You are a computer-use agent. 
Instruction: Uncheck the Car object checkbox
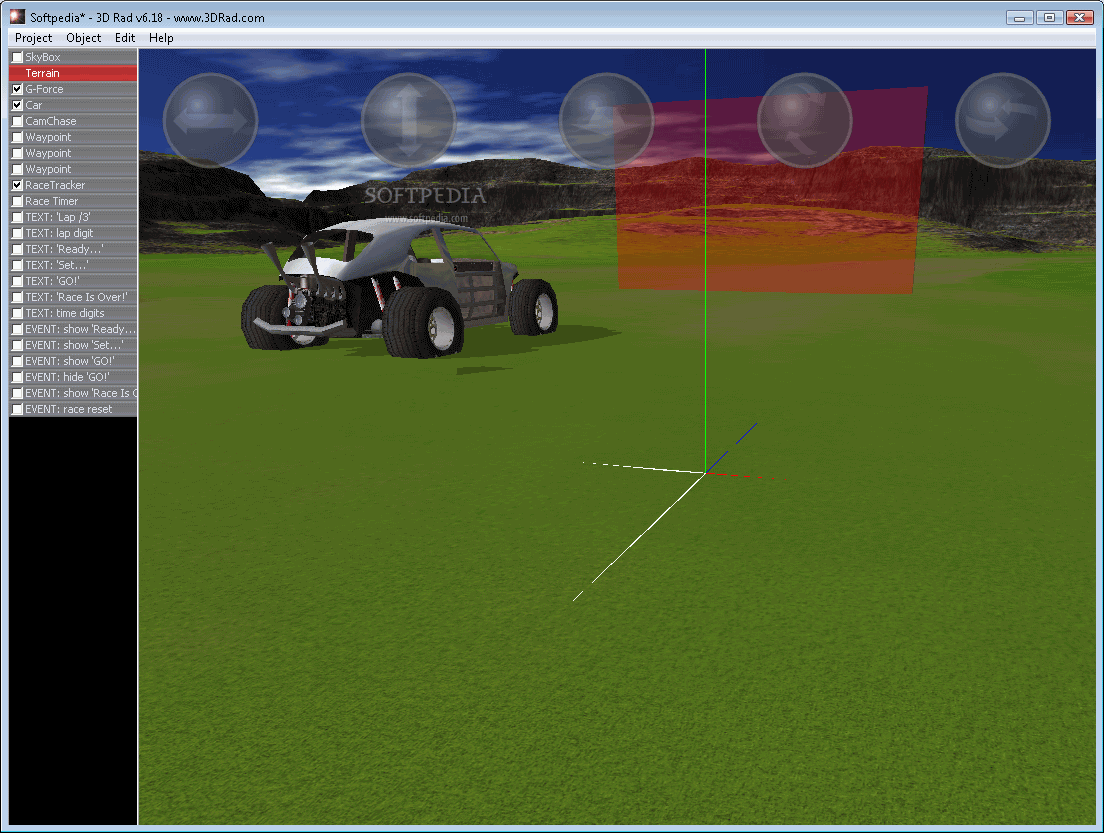pyautogui.click(x=18, y=106)
